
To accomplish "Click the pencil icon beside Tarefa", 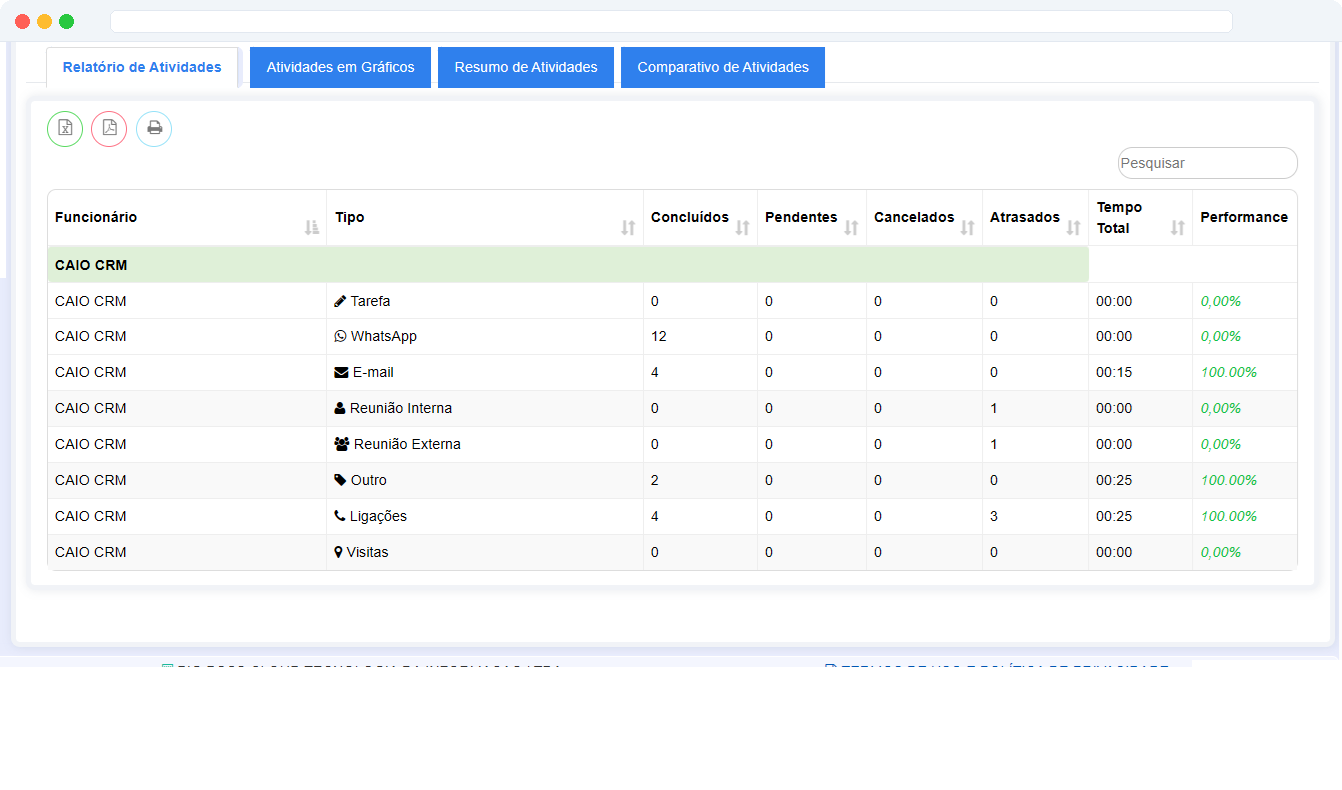I will [x=340, y=301].
